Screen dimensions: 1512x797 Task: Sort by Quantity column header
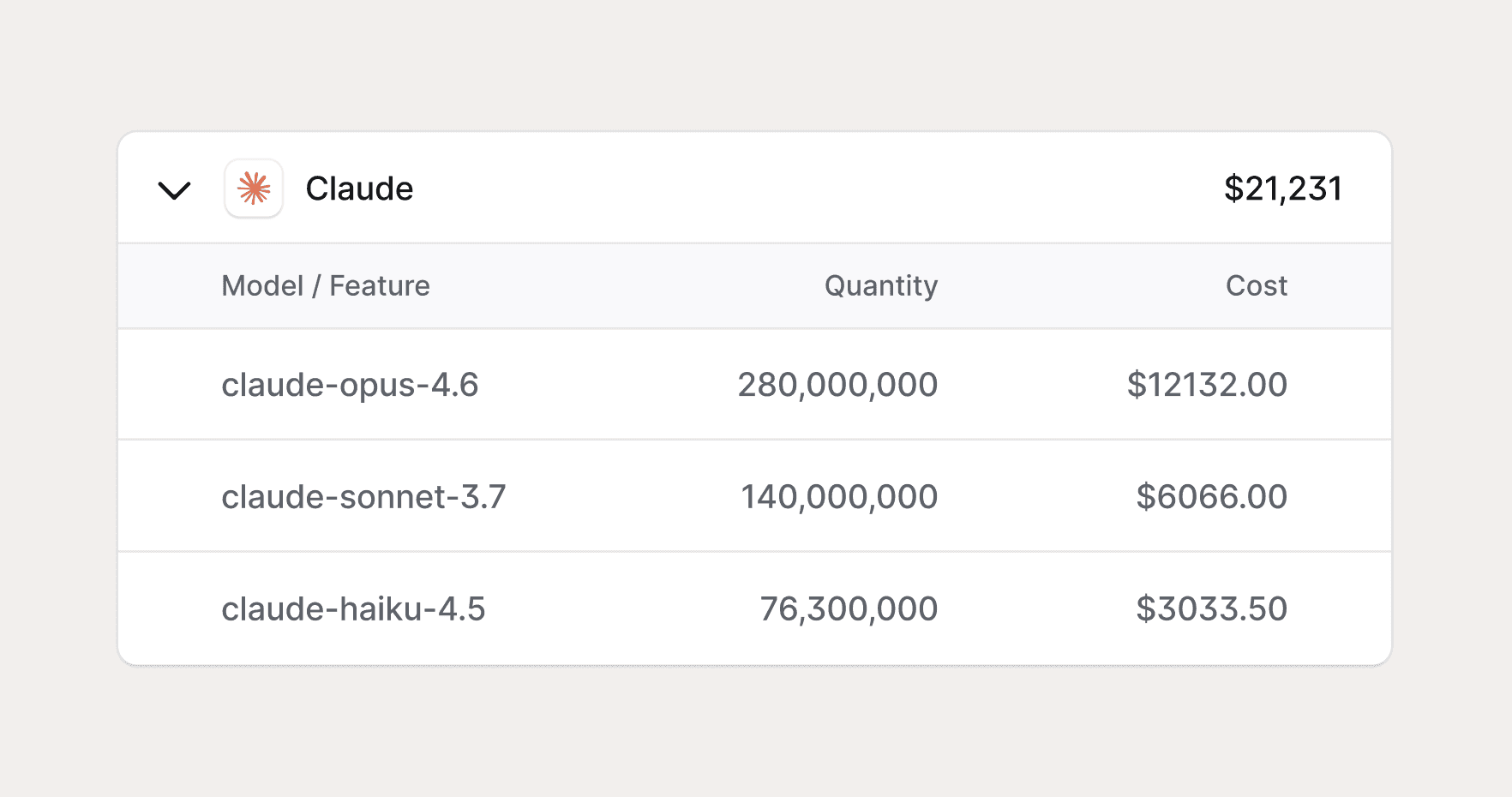coord(880,285)
